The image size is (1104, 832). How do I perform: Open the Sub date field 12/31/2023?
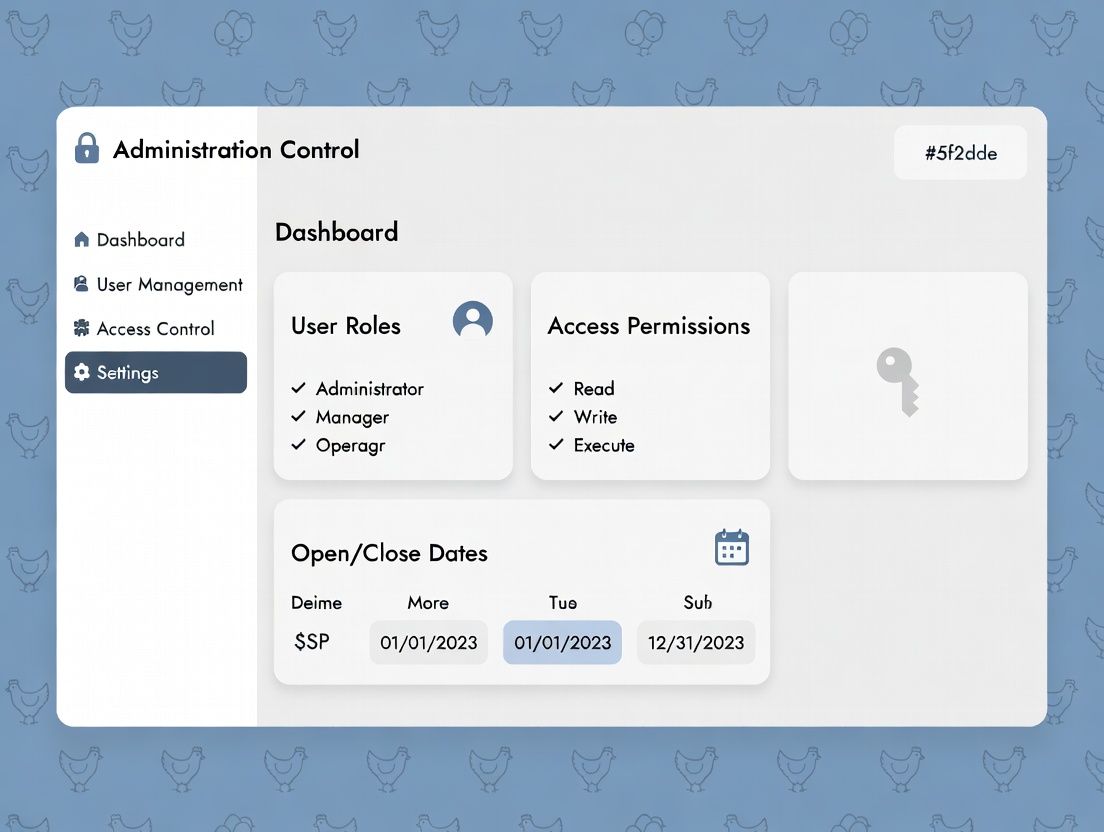(x=696, y=642)
